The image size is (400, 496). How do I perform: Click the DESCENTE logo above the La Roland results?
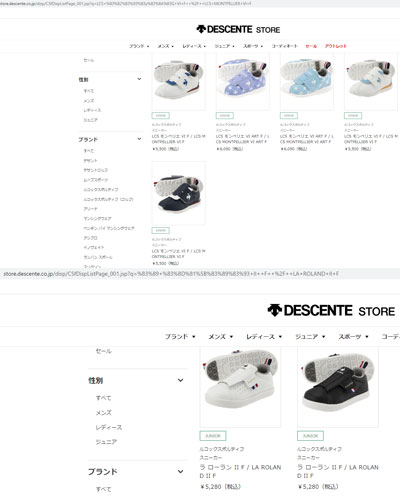[331, 310]
